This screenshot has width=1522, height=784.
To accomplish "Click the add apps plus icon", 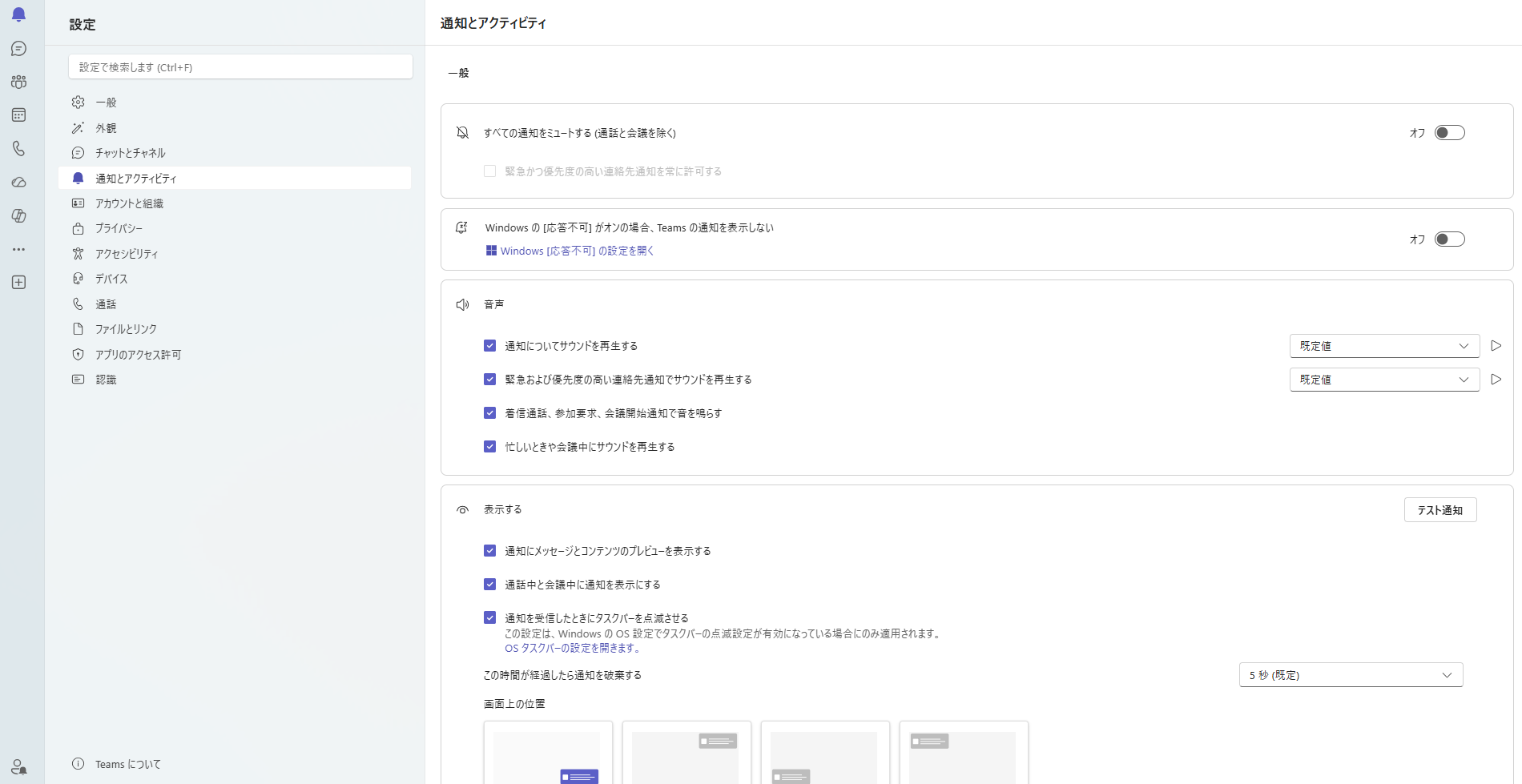I will point(18,283).
